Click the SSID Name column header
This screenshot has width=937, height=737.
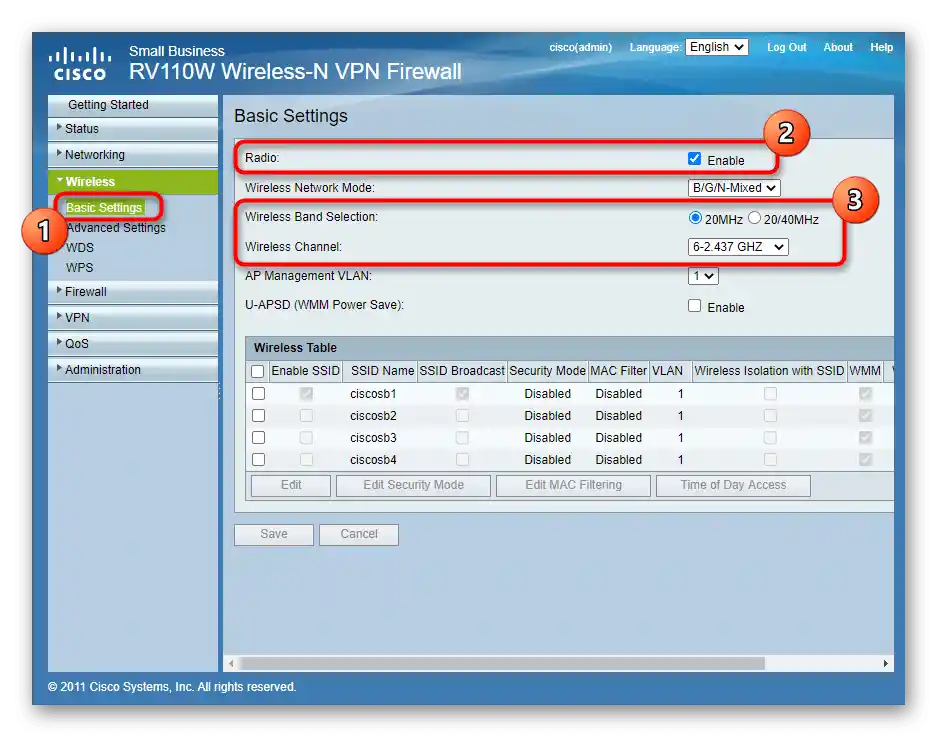coord(382,371)
